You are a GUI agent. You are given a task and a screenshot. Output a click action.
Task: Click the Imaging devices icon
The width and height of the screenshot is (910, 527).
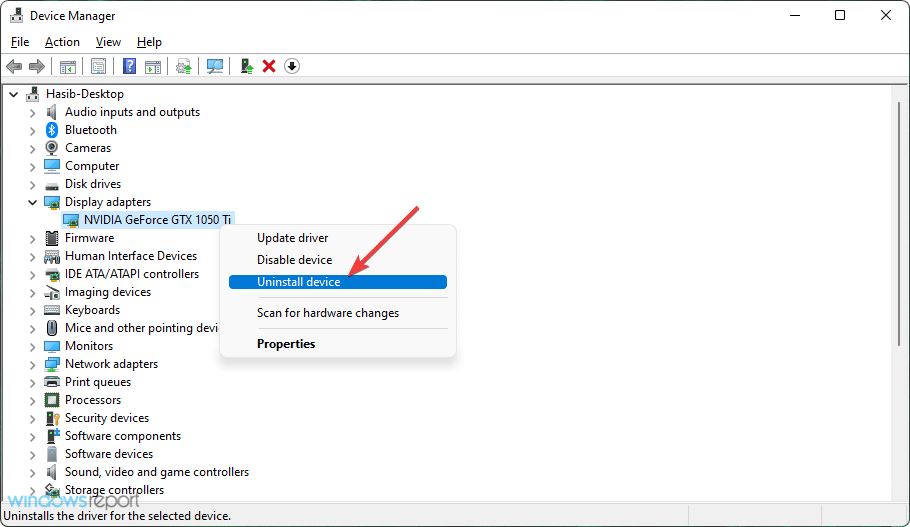click(52, 292)
